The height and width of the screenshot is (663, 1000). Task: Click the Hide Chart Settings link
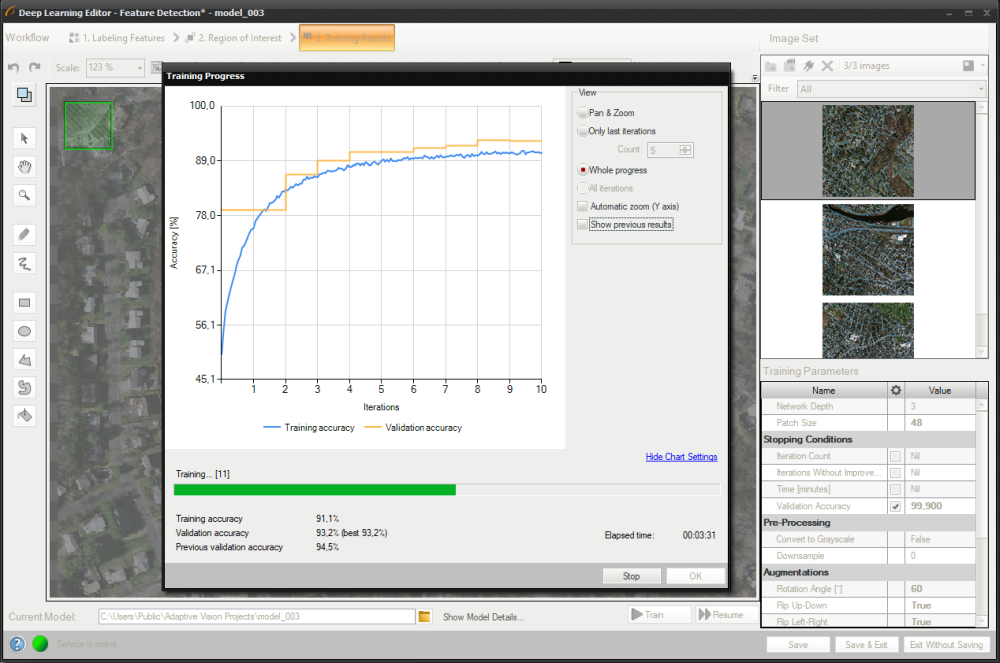[681, 457]
